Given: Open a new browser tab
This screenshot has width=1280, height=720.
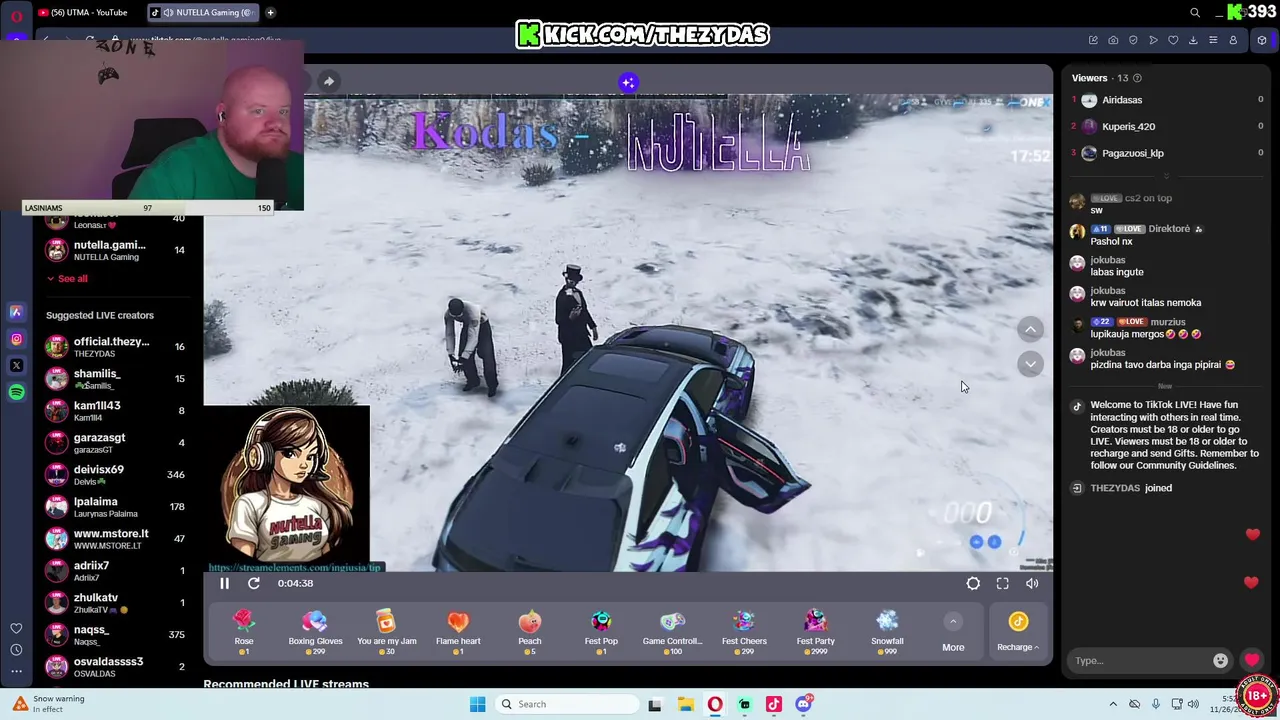Looking at the screenshot, I should 270,12.
